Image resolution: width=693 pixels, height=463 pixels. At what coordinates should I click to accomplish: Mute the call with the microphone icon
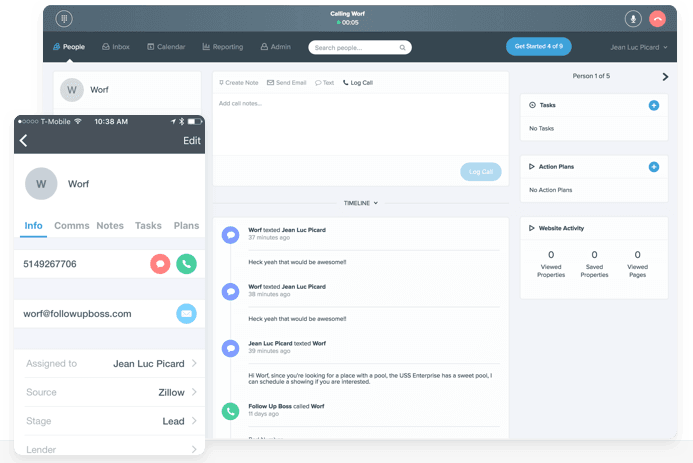pos(632,19)
